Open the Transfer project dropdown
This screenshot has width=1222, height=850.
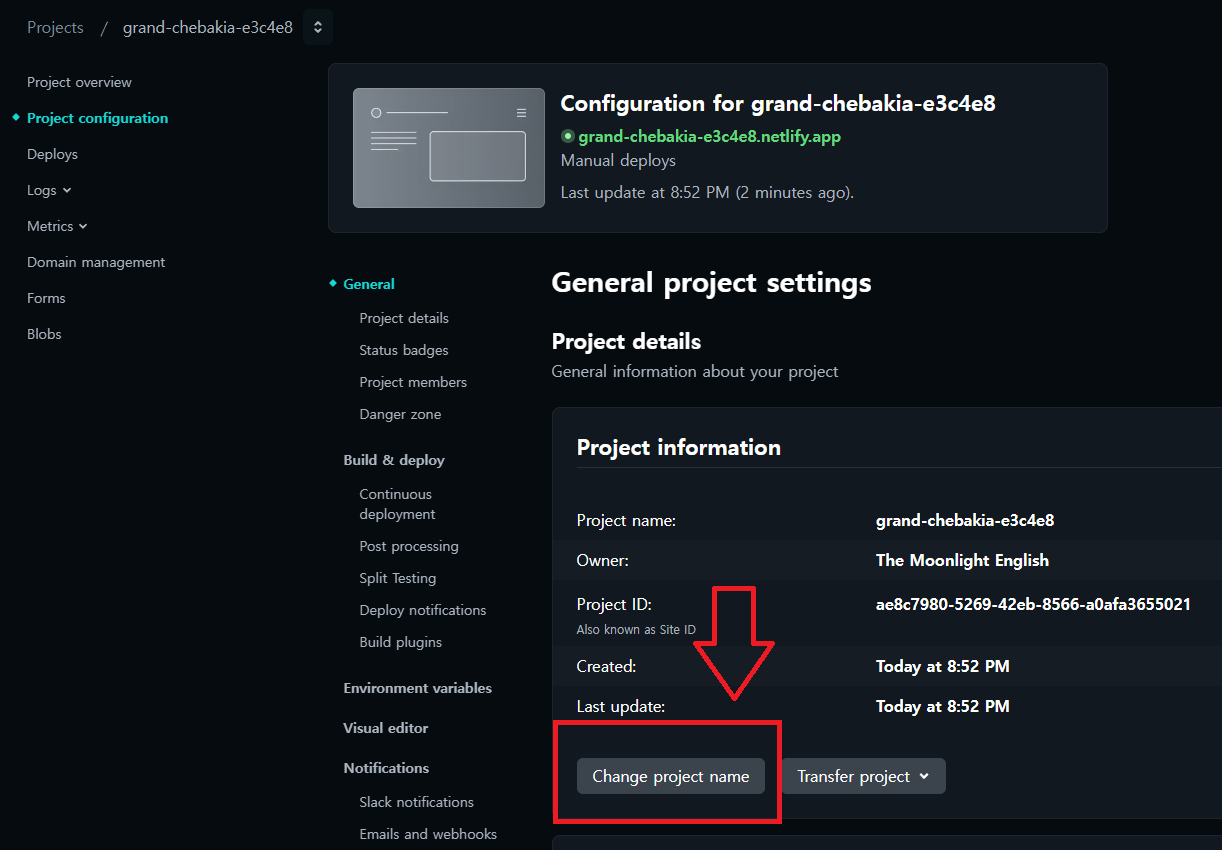point(864,776)
